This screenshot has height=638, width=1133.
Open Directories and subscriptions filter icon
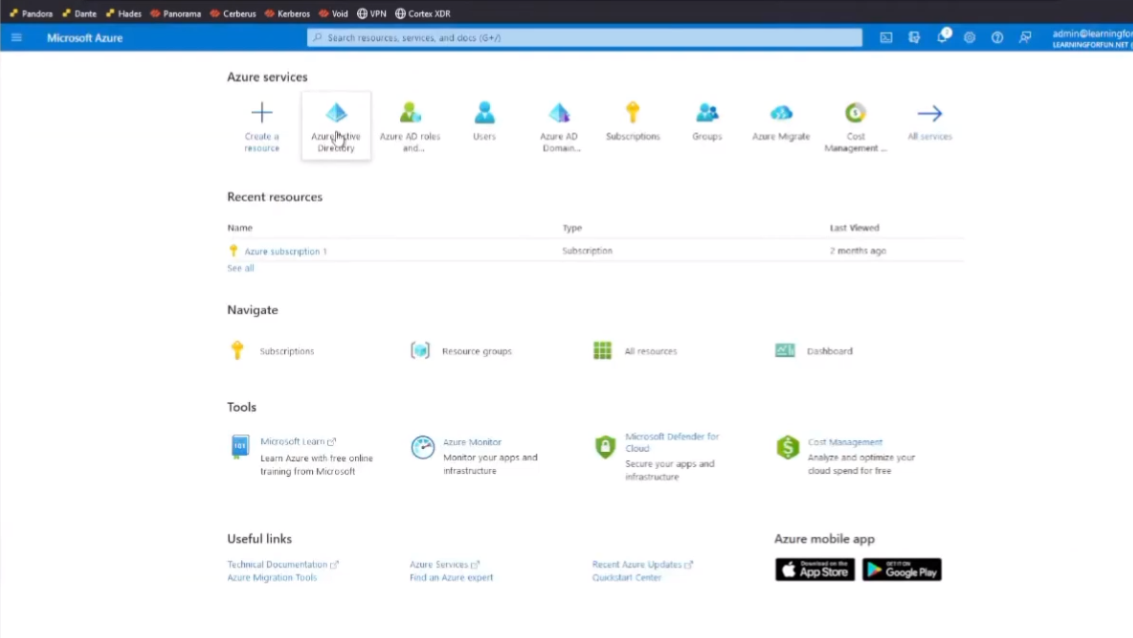point(914,38)
